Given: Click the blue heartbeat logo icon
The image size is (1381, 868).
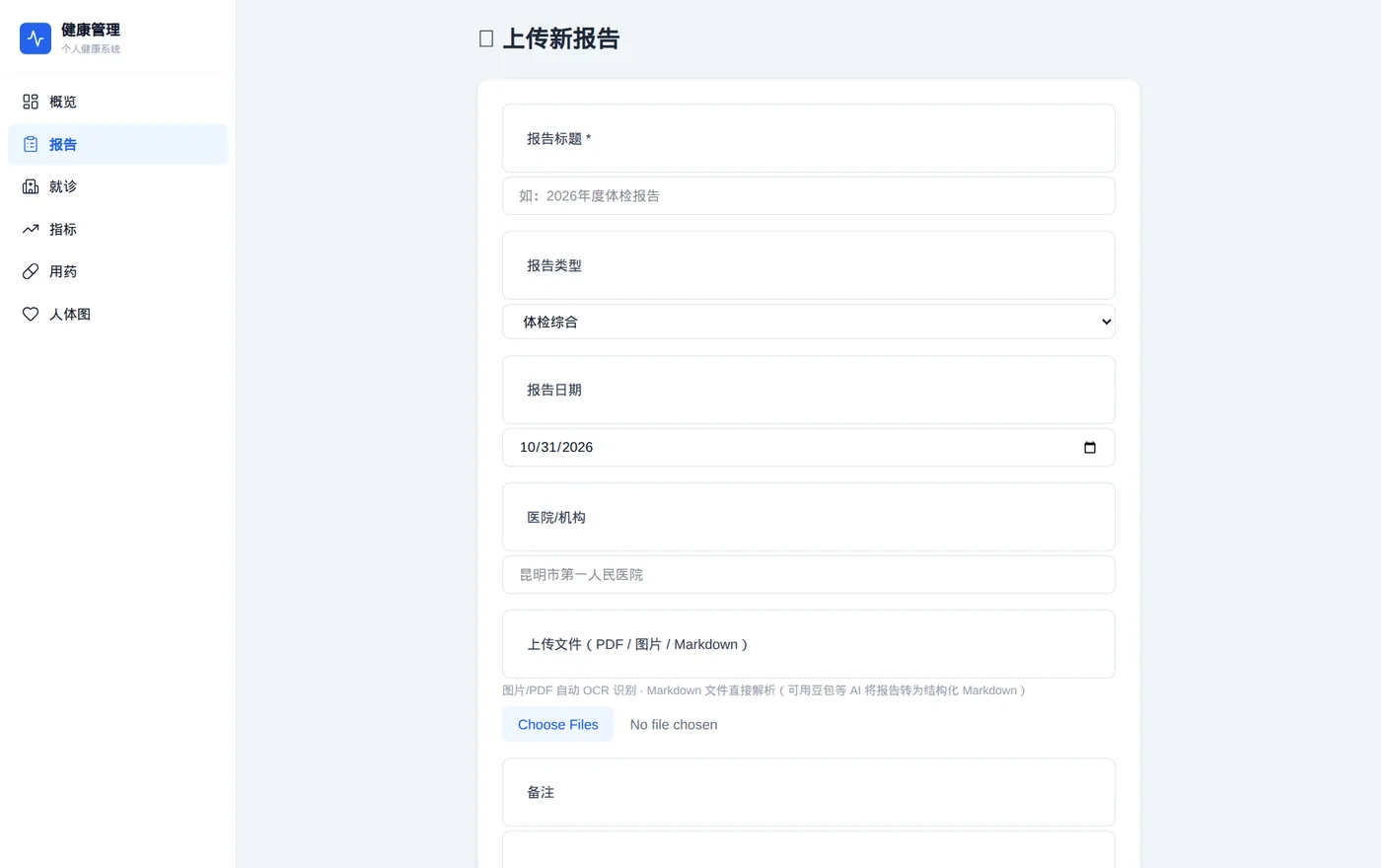Looking at the screenshot, I should [x=36, y=38].
